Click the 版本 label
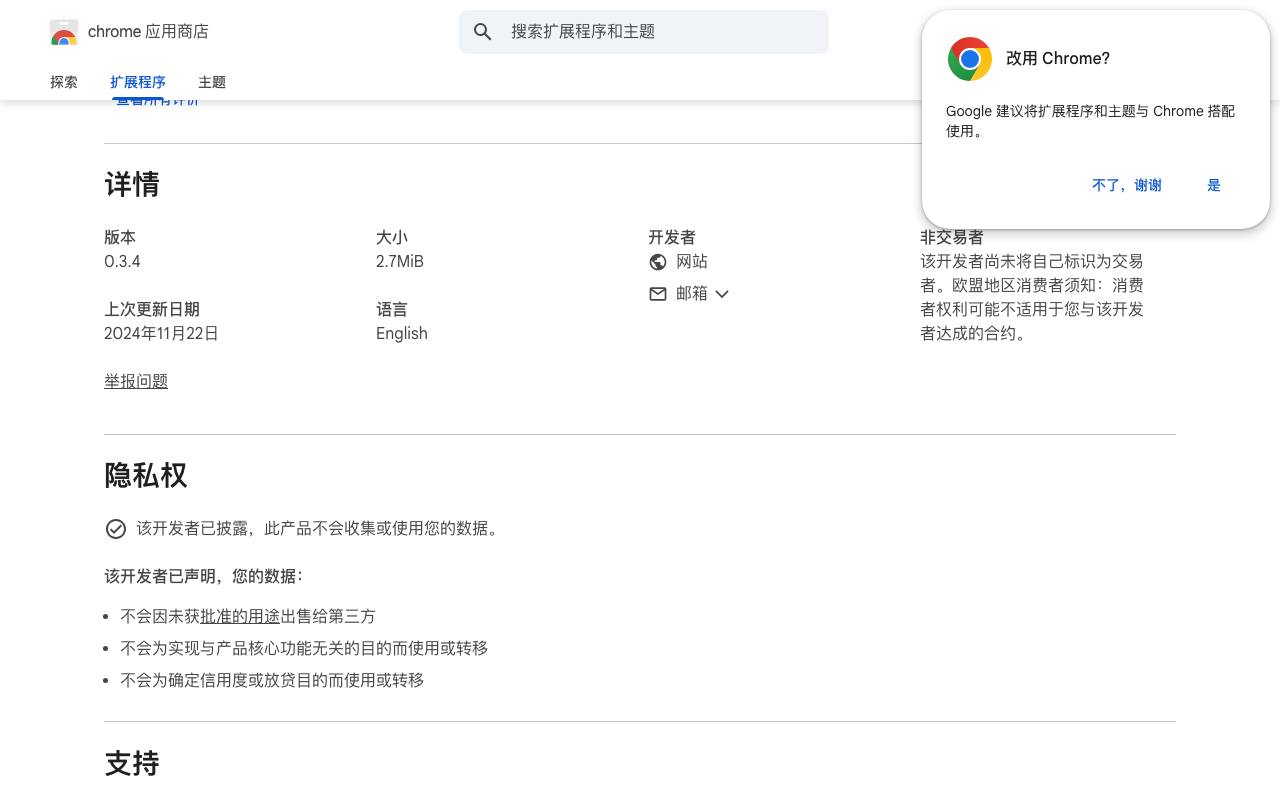1280x800 pixels. (x=120, y=238)
